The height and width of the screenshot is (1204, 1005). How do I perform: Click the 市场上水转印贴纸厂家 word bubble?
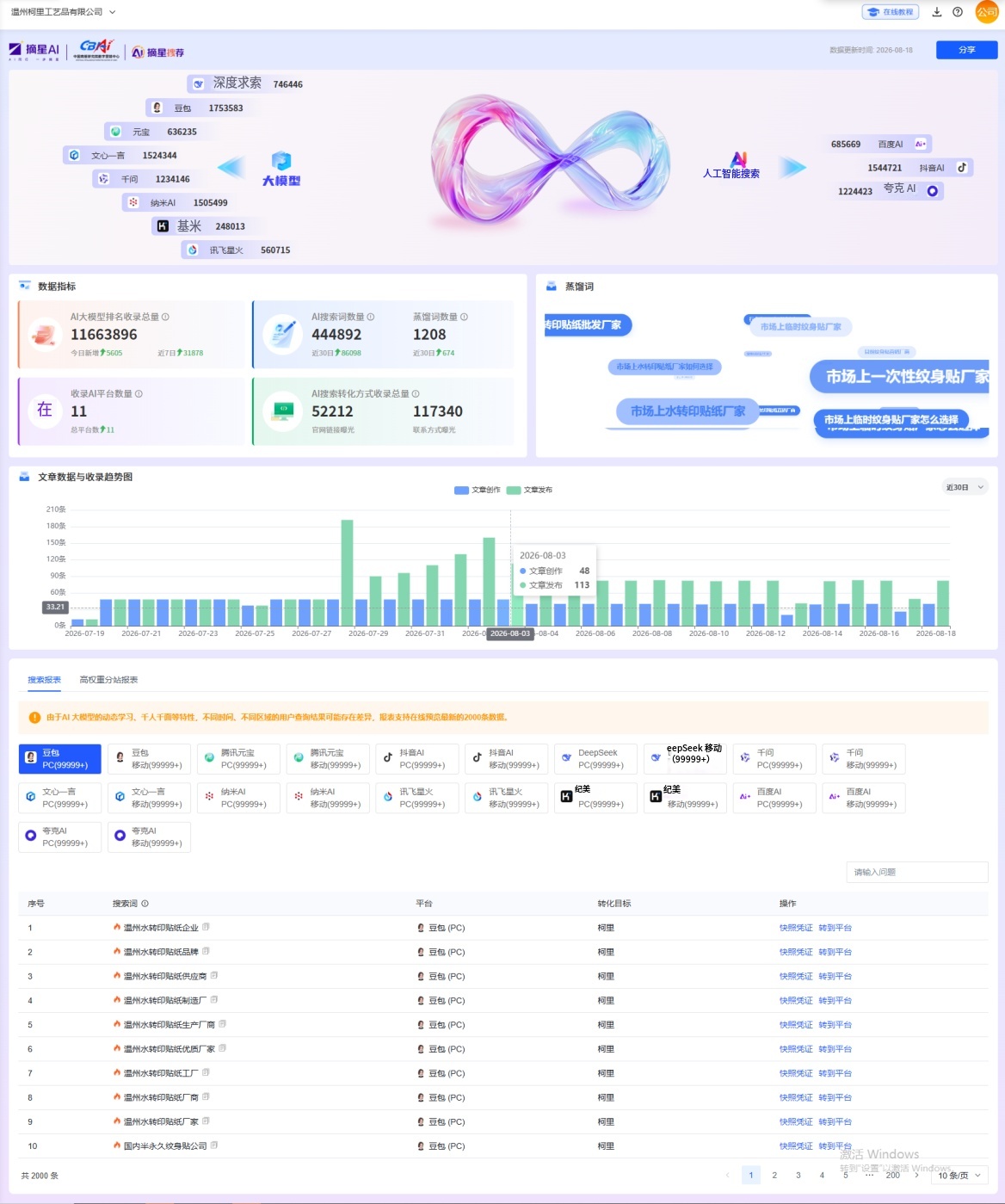687,411
